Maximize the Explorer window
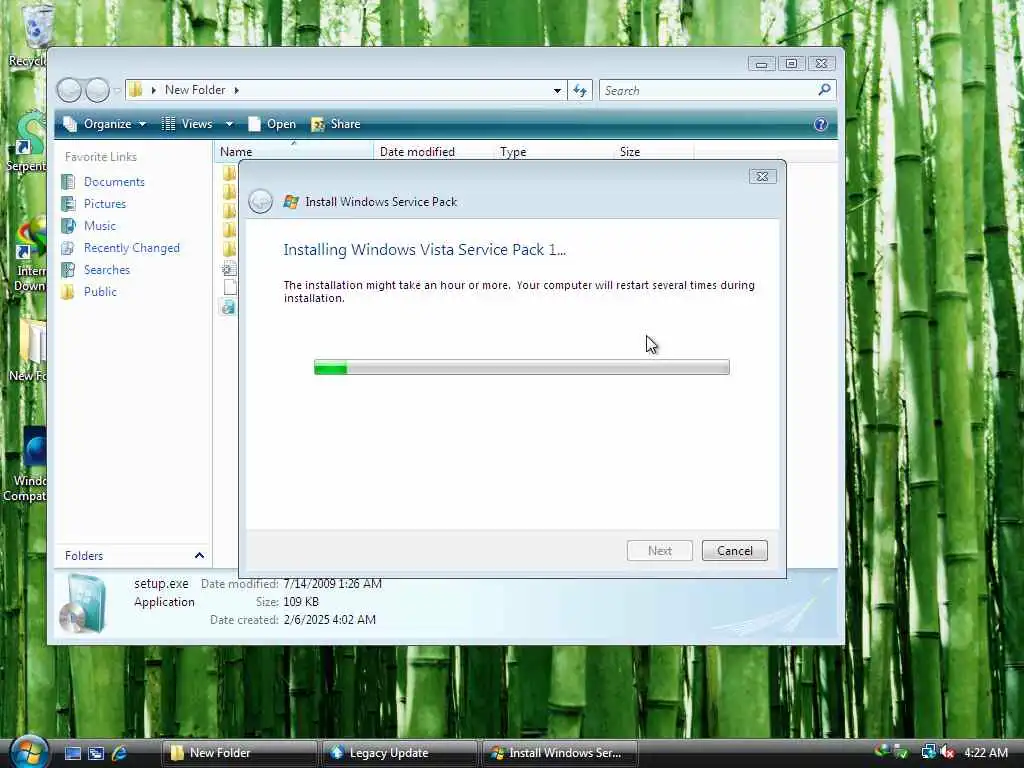Screen dimensions: 1024x768 click(792, 64)
